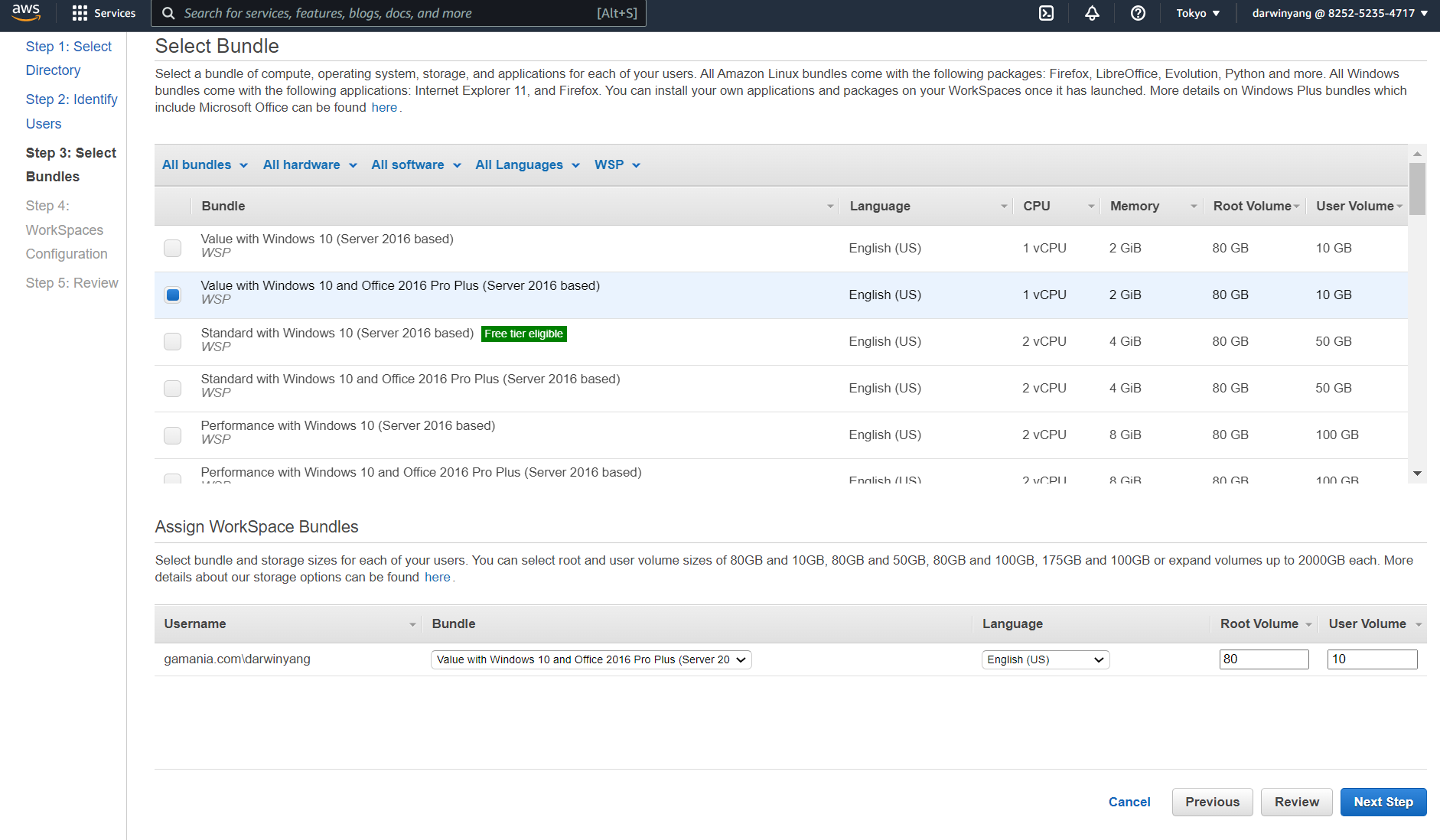The width and height of the screenshot is (1440, 840).
Task: Select Standard with Windows 10 free tier bundle
Action: click(173, 341)
